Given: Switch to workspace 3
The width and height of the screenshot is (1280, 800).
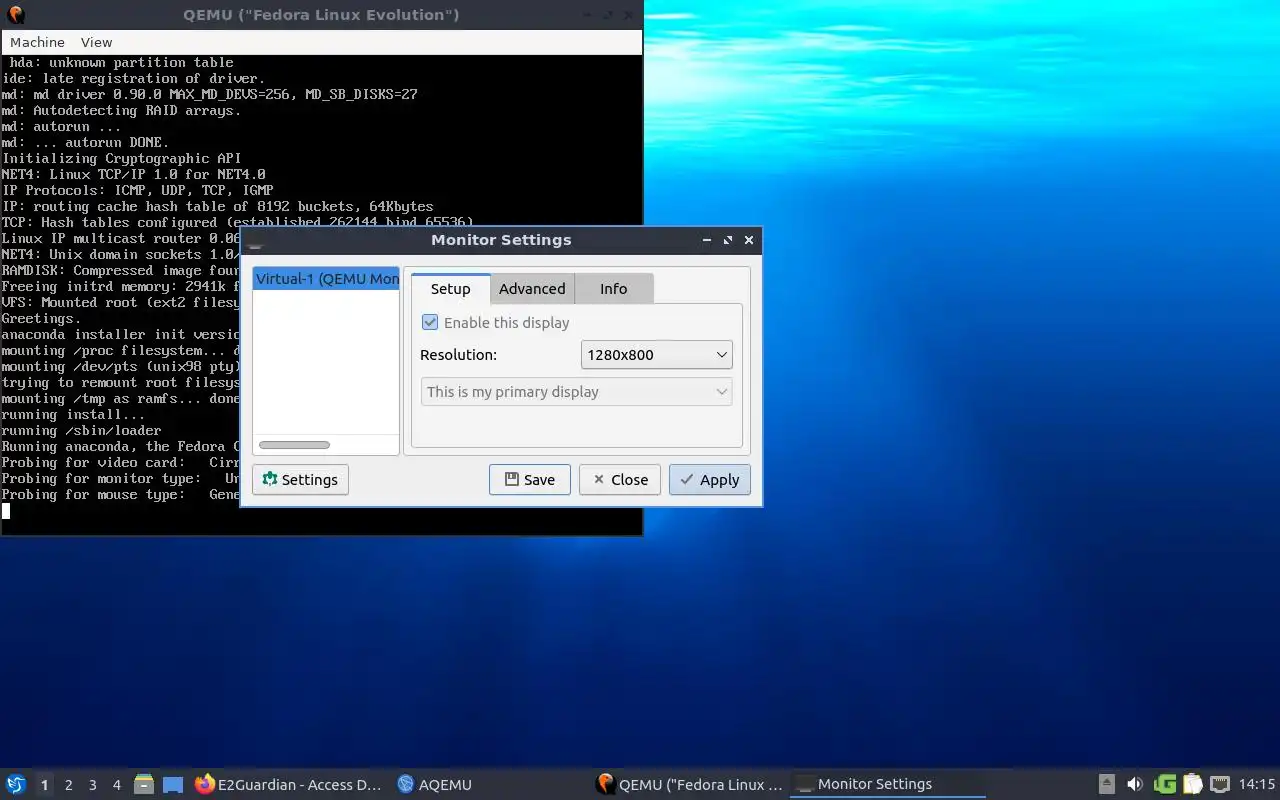Looking at the screenshot, I should [92, 785].
